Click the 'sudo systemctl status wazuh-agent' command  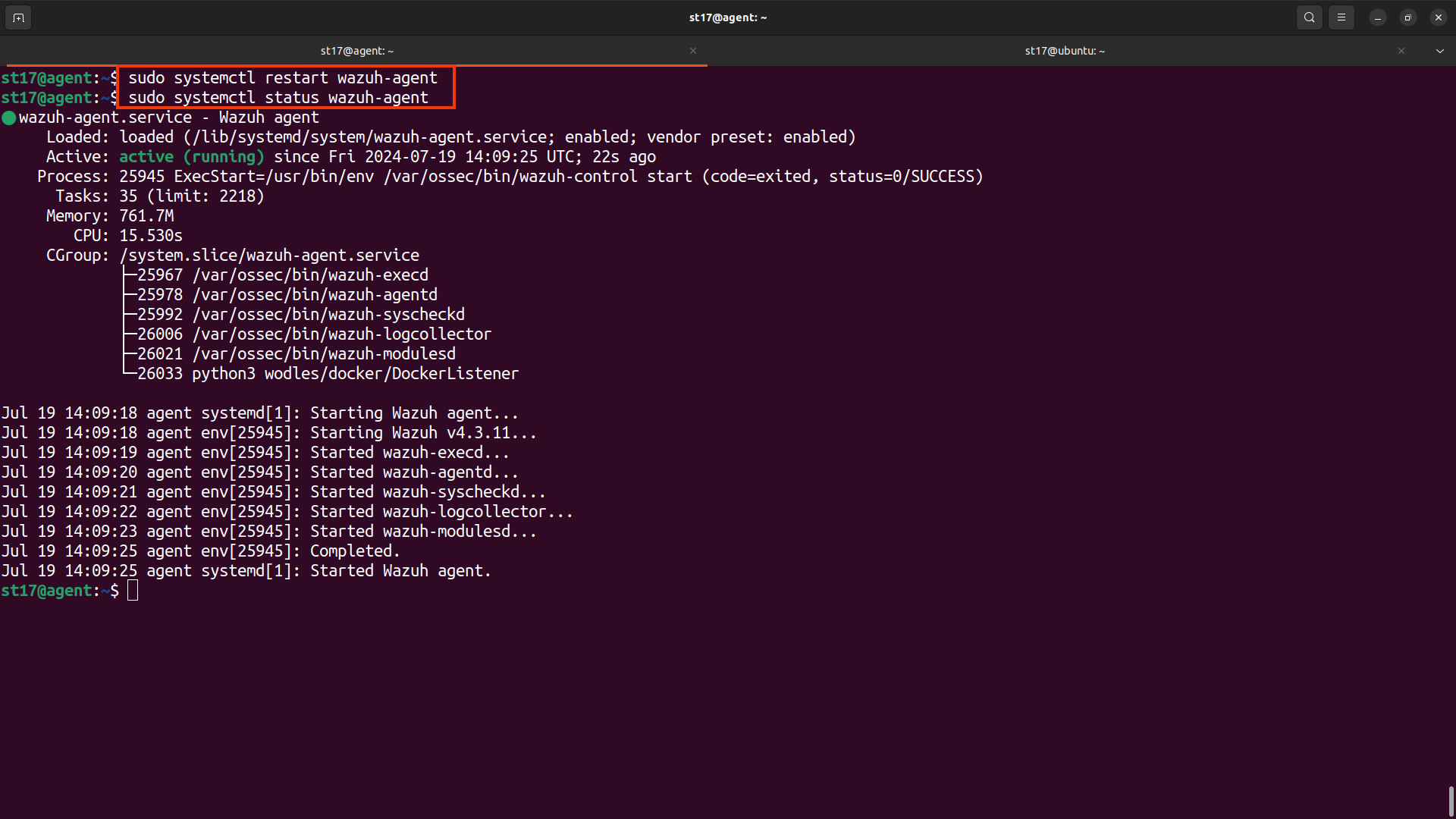(278, 98)
